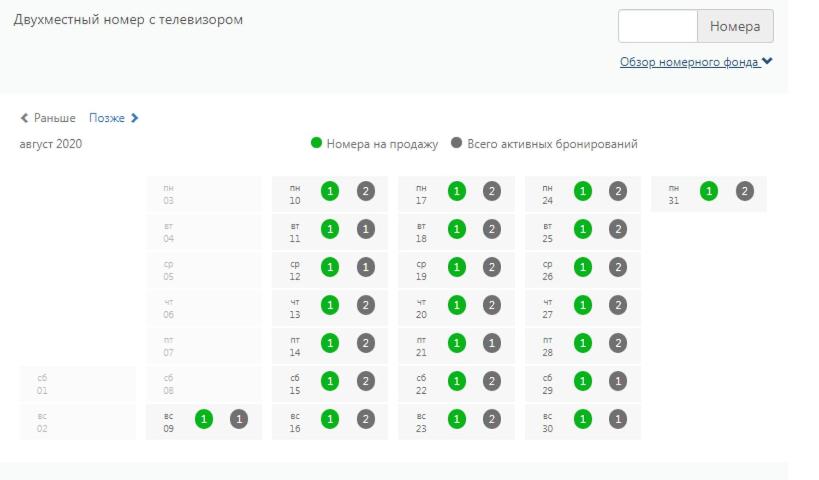Click gray bookings badge on August 29
This screenshot has height=480, width=819.
tap(618, 381)
